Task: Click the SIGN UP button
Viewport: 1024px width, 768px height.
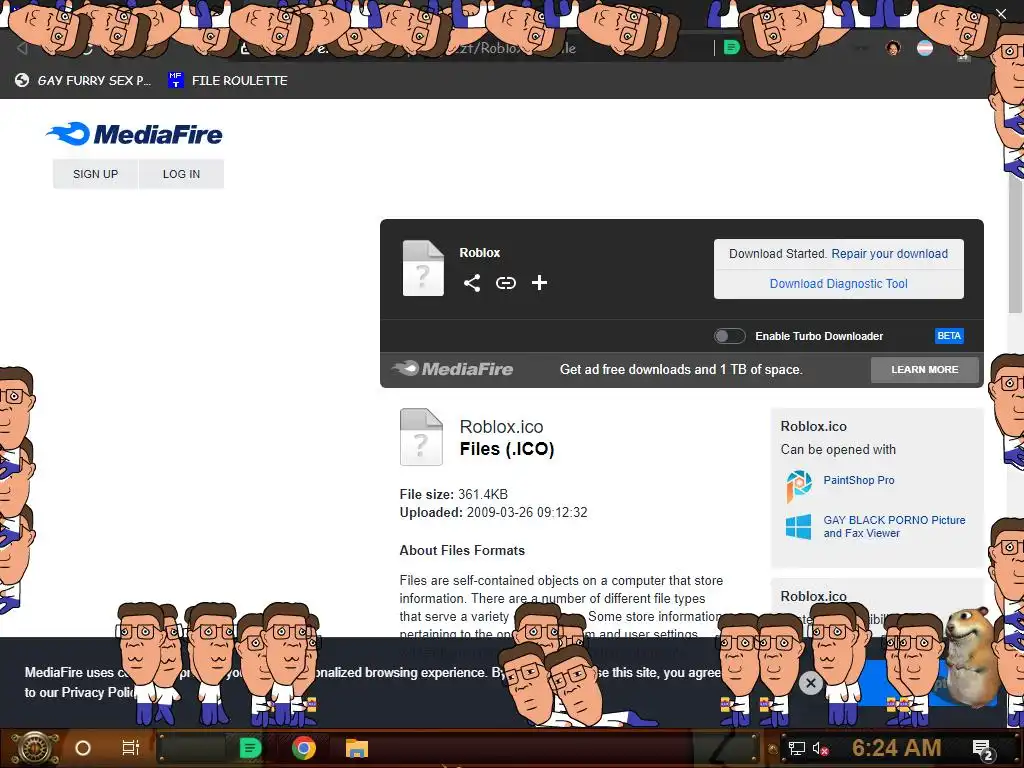Action: coord(95,174)
